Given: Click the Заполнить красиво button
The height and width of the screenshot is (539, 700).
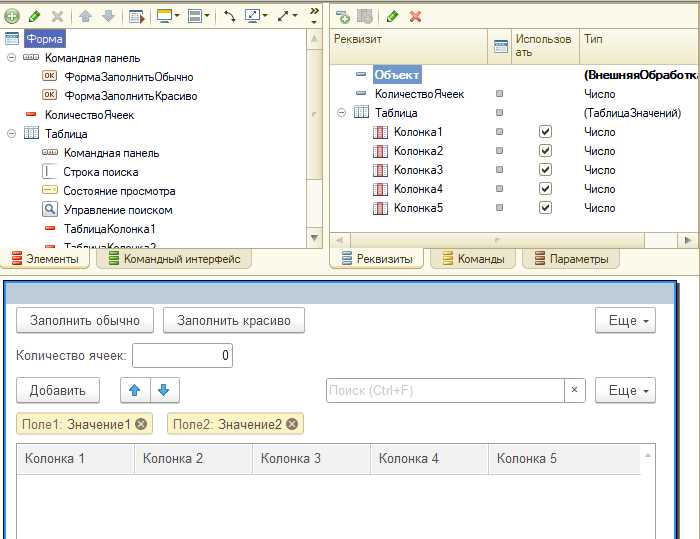Looking at the screenshot, I should pos(234,320).
